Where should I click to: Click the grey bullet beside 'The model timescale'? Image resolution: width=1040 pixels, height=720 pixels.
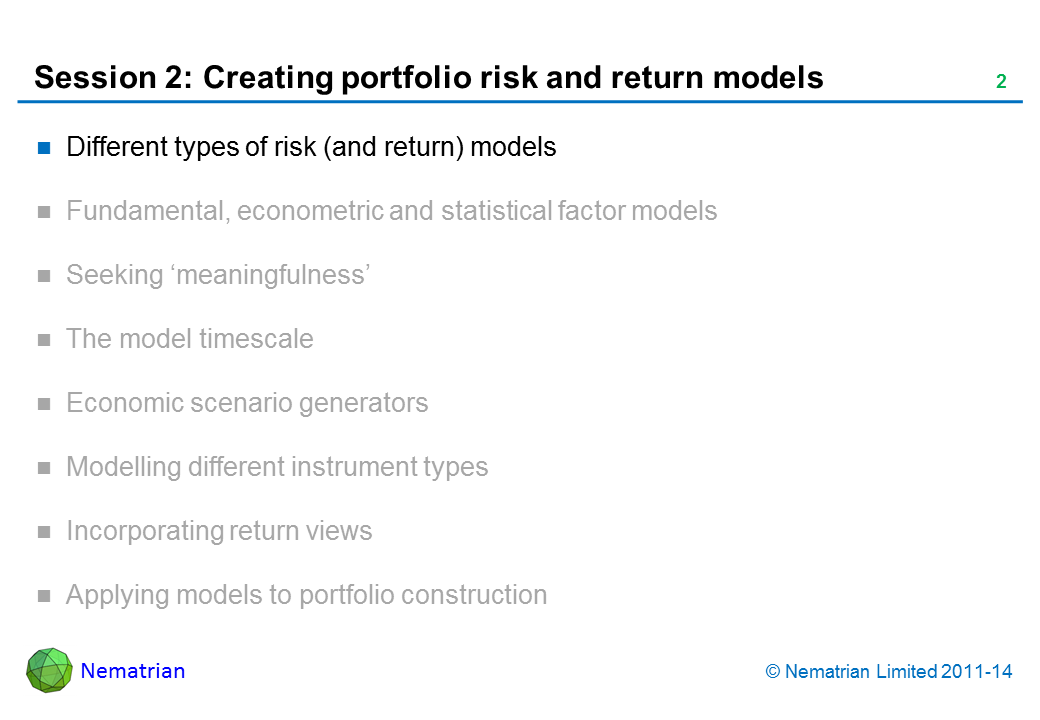tap(44, 340)
